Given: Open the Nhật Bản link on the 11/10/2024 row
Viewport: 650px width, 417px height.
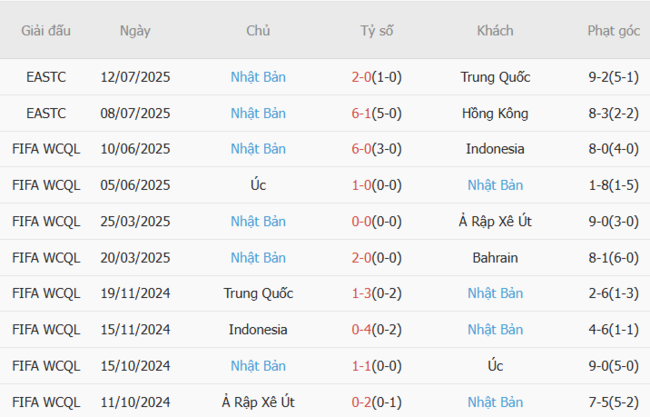Looking at the screenshot, I should click(x=495, y=401).
